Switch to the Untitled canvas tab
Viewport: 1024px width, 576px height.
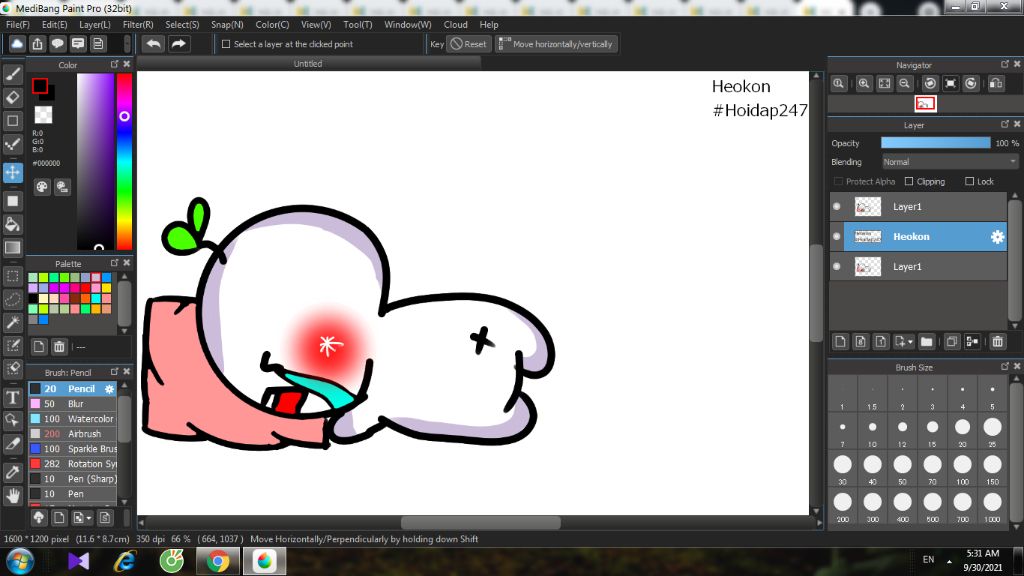[x=308, y=63]
